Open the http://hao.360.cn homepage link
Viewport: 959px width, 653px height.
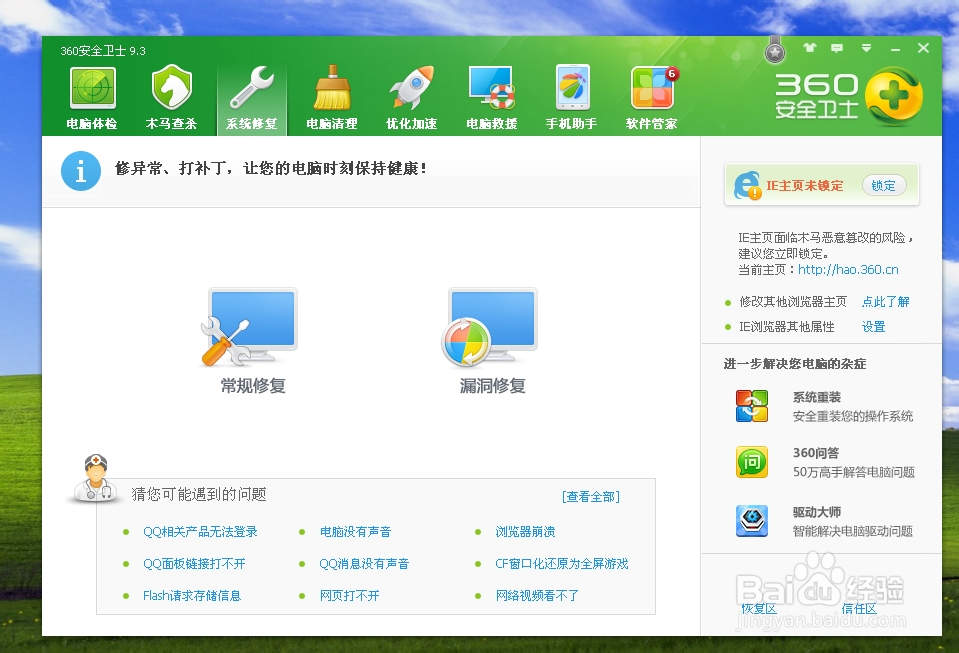click(848, 270)
